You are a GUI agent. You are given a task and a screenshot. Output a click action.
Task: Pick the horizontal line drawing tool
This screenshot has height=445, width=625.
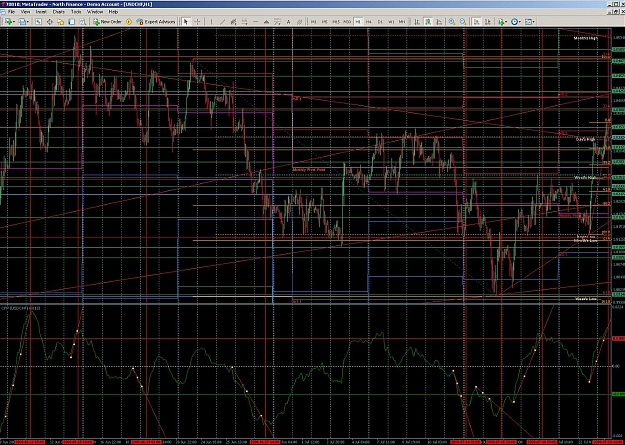coord(256,22)
